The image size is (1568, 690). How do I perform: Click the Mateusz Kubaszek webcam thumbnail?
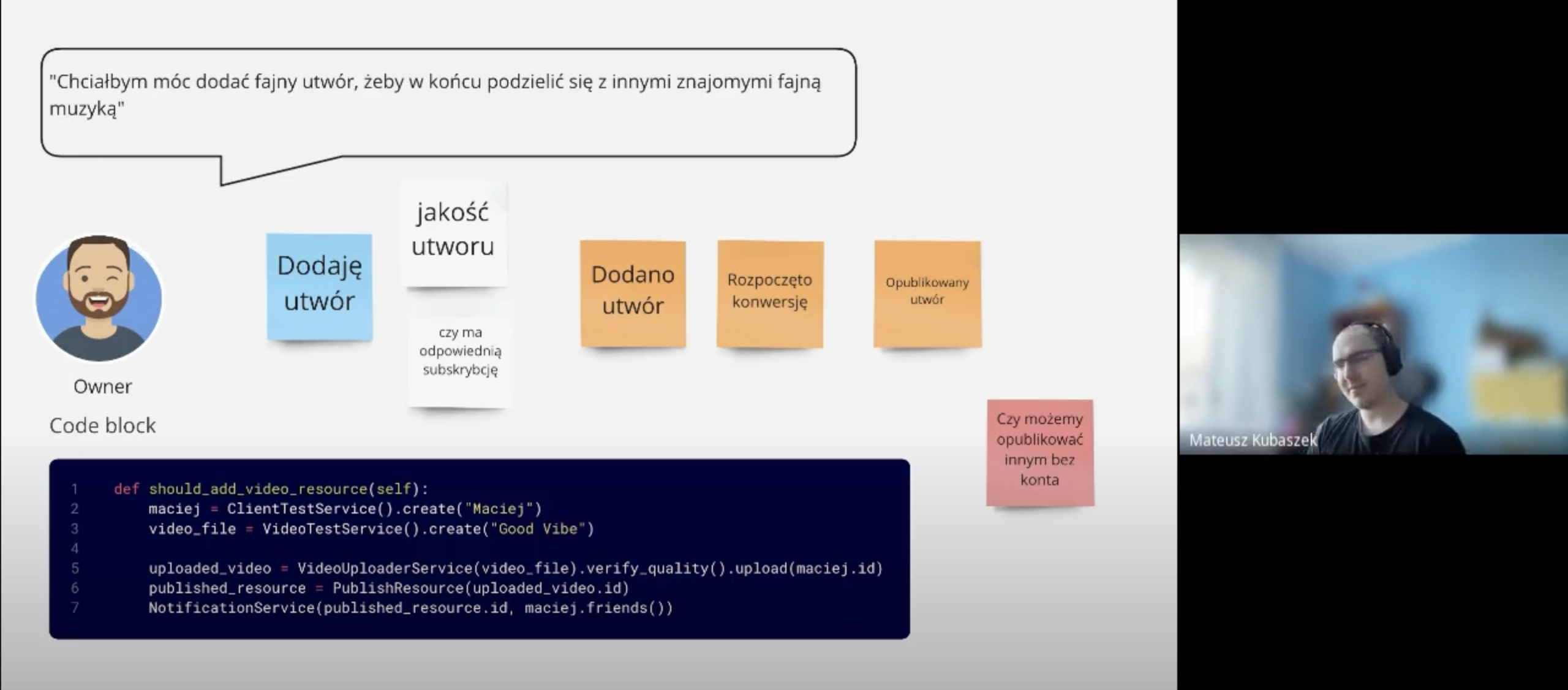tap(1372, 343)
